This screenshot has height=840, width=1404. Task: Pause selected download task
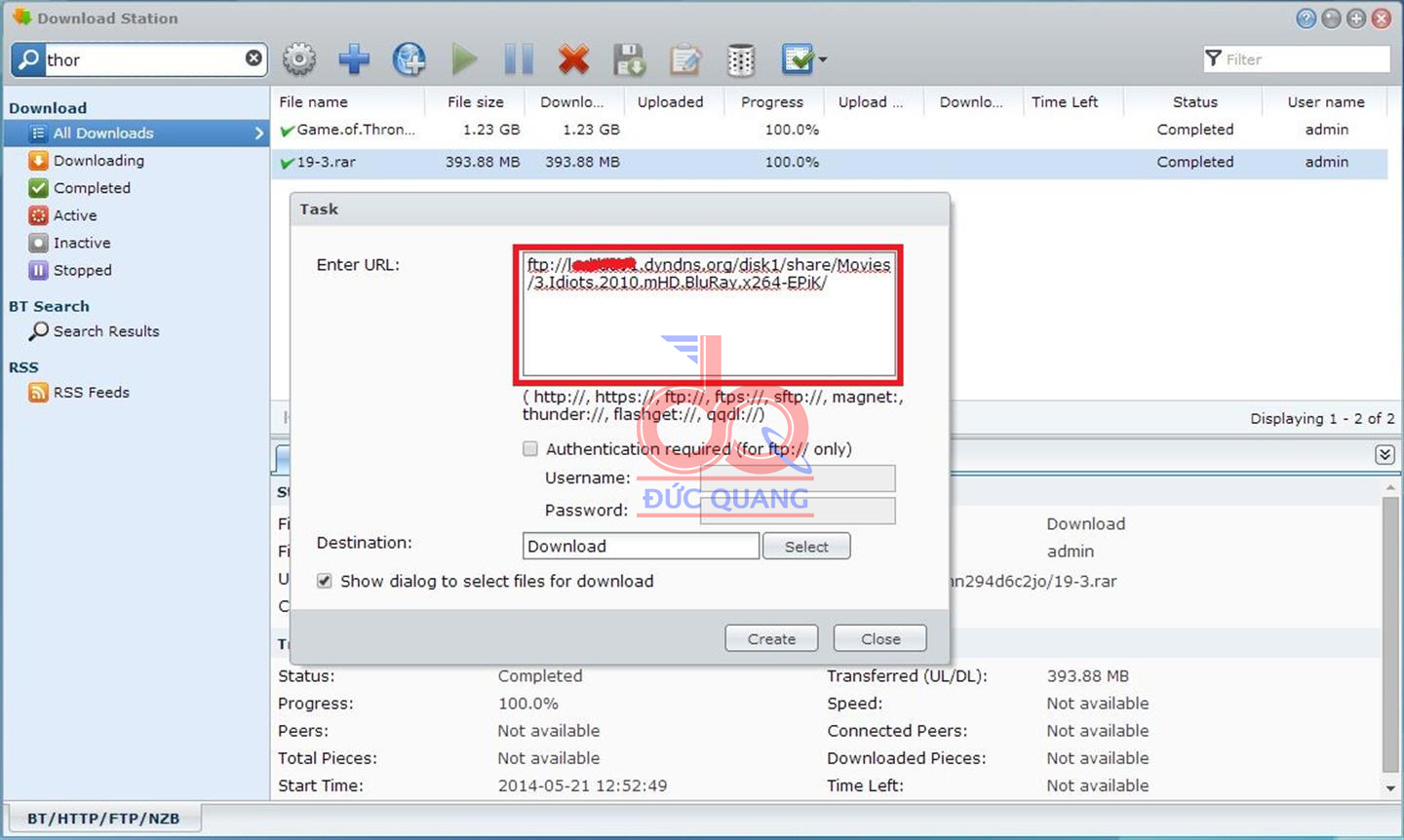pos(519,59)
